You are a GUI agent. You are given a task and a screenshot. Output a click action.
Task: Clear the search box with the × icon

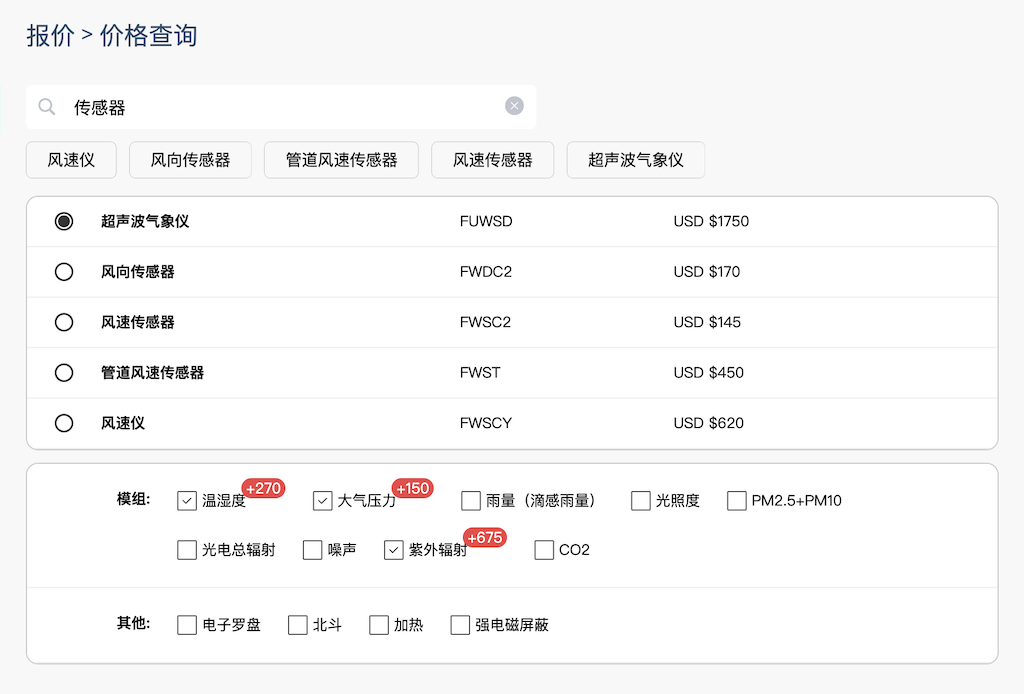tap(514, 105)
